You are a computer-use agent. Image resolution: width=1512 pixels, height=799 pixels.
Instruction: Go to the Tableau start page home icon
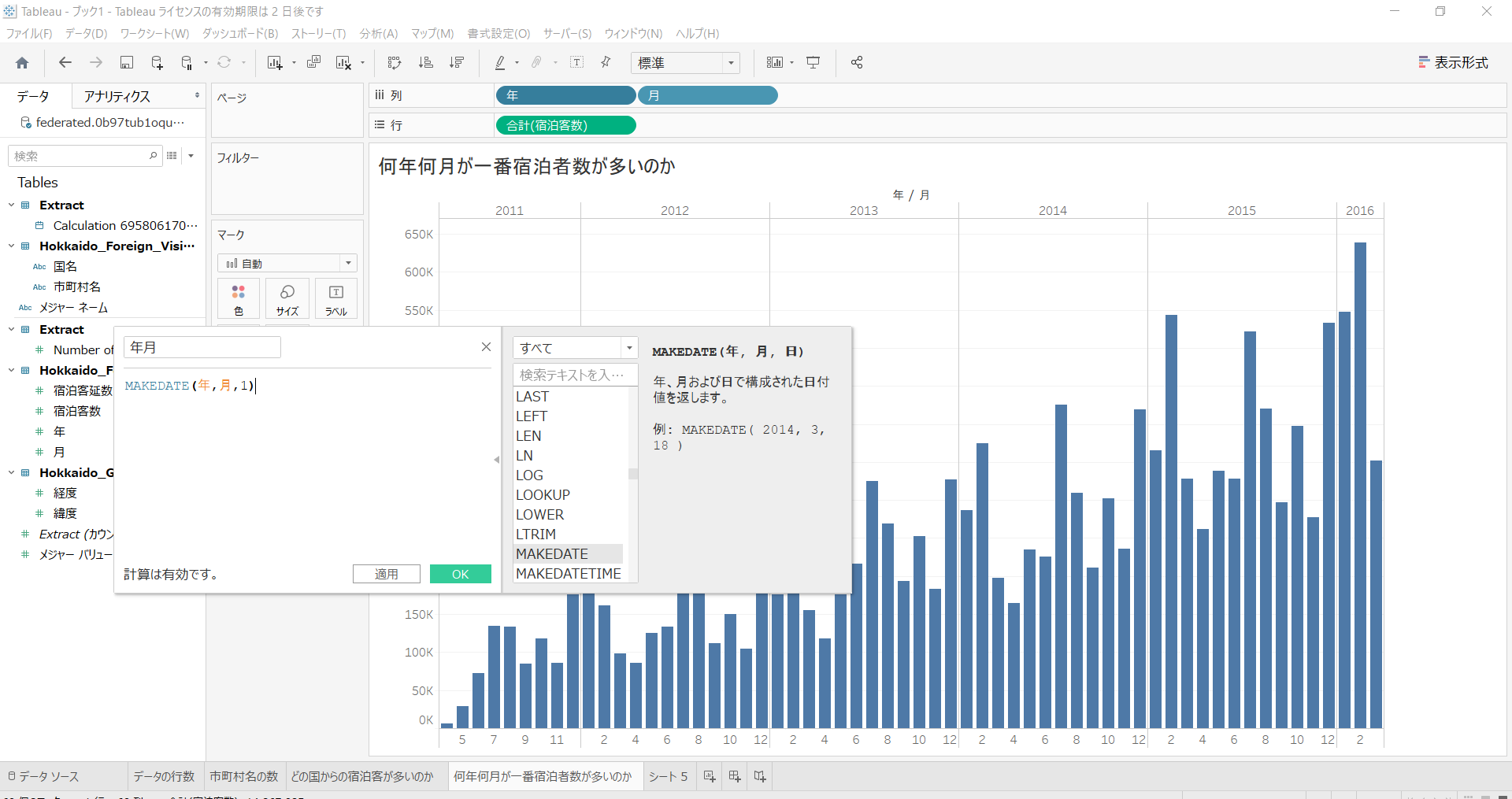[22, 63]
